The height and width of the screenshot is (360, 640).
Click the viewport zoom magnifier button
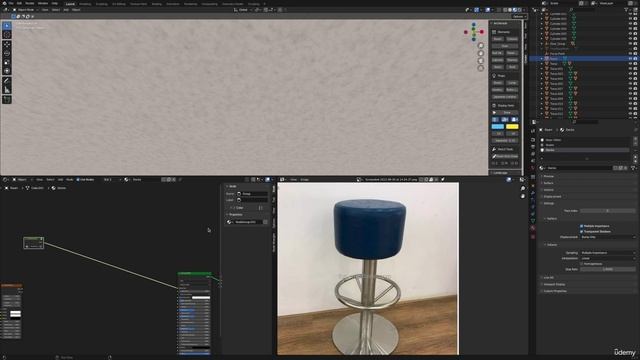(481, 45)
